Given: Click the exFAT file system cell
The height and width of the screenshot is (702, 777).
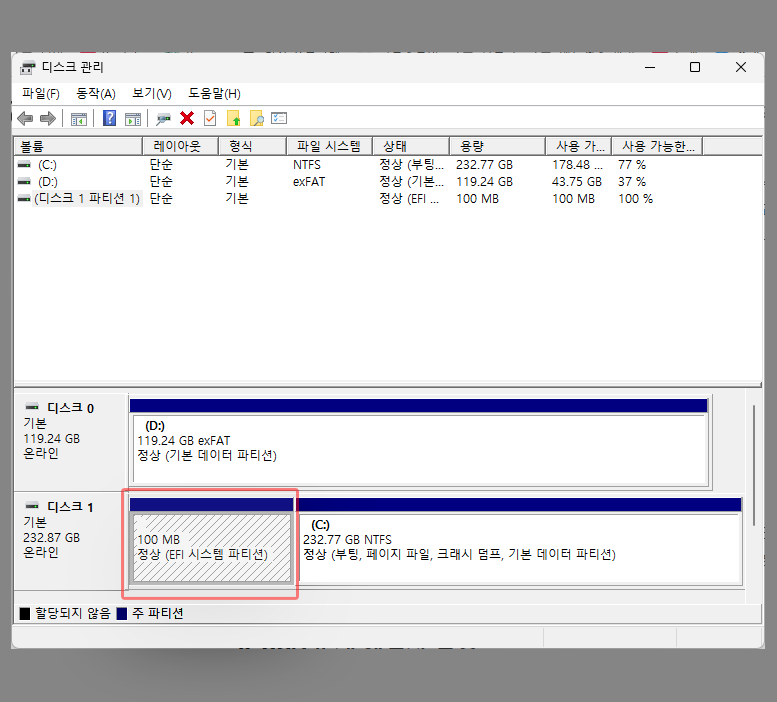Looking at the screenshot, I should (x=309, y=182).
